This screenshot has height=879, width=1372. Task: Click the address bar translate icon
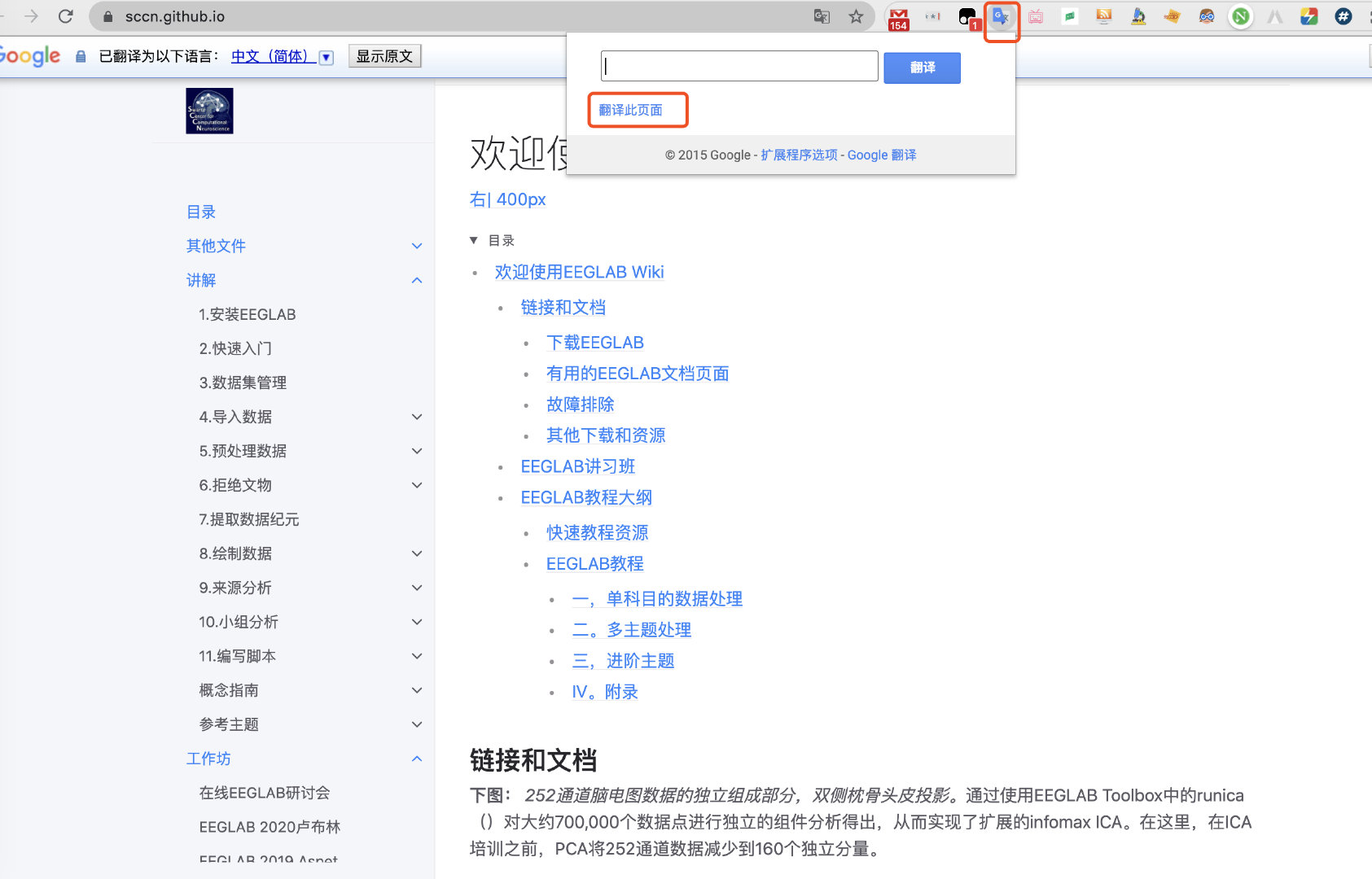click(822, 16)
